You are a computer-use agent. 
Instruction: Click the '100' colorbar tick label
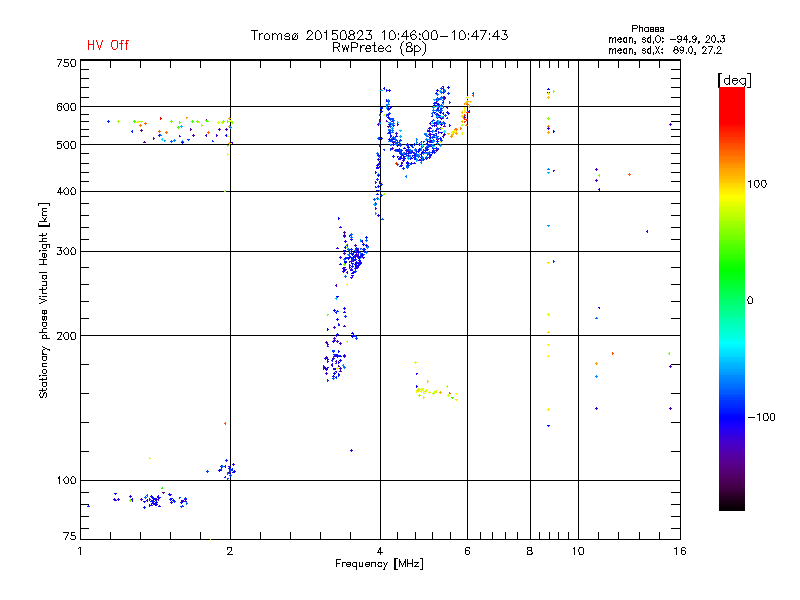pos(757,184)
